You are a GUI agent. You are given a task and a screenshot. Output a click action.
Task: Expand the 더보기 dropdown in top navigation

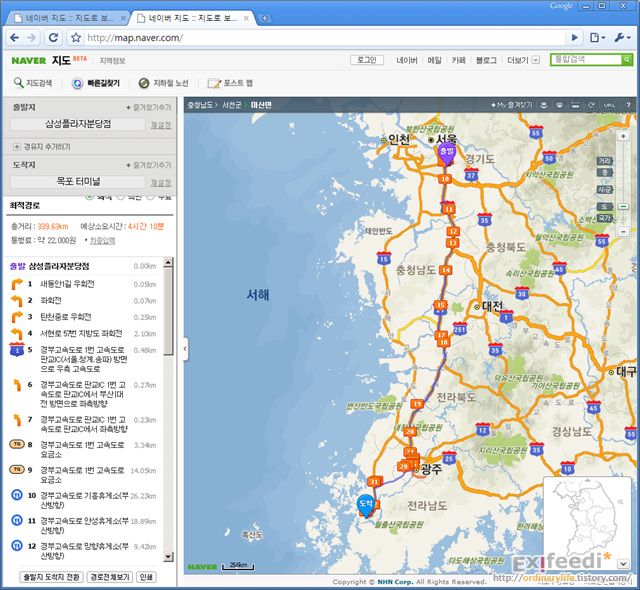(x=523, y=60)
